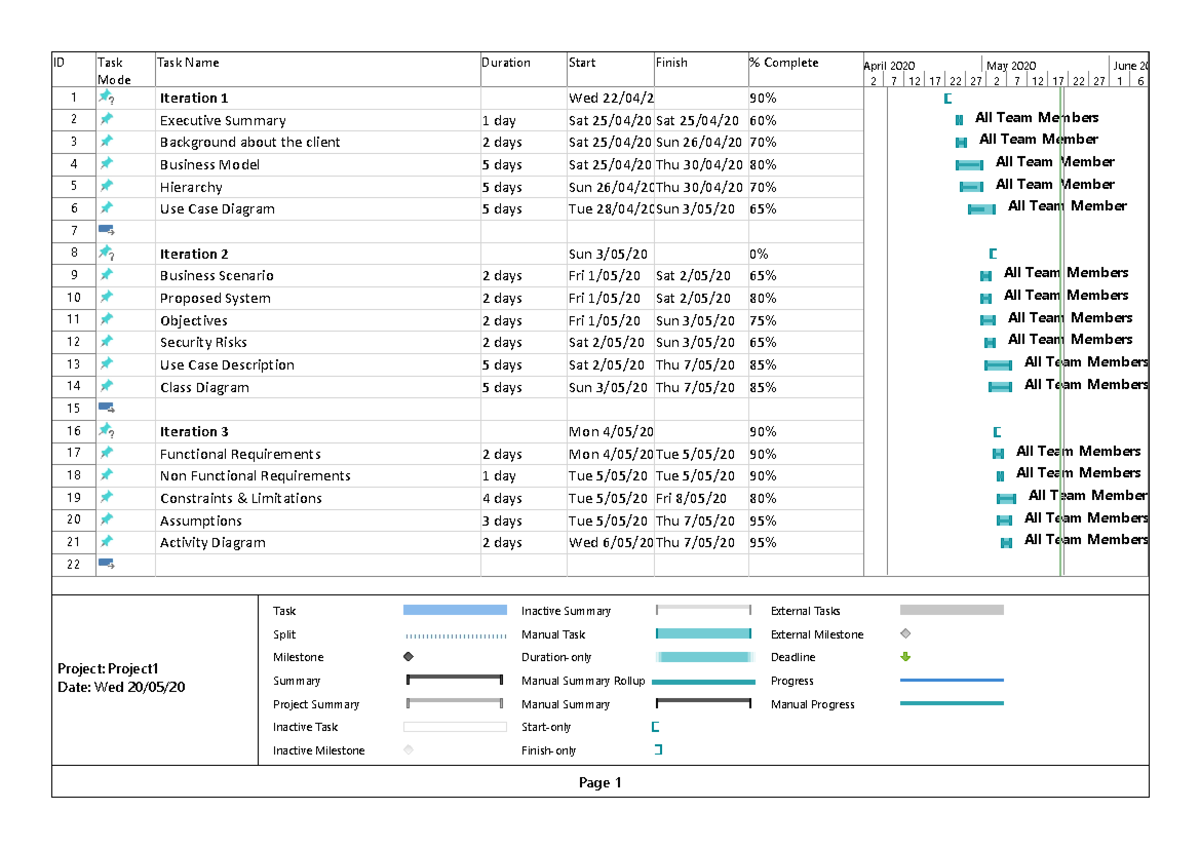Select the Milestone diamond icon in the legend
This screenshot has width=1200, height=849.
pyautogui.click(x=407, y=657)
